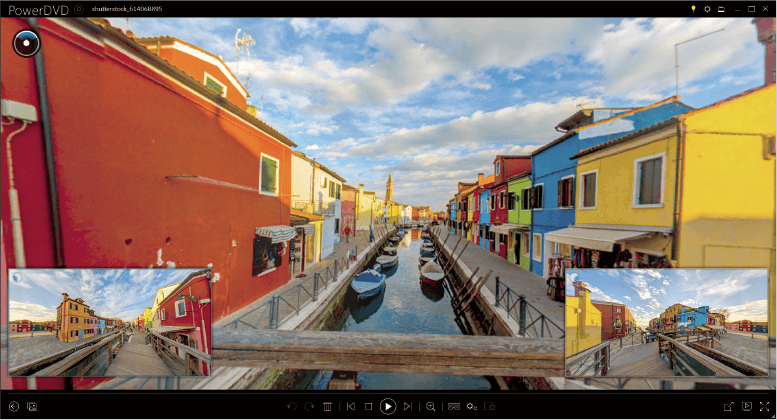Screen dimensions: 777x420
Task: Open PowerDVD settings gear in title bar
Action: [707, 8]
